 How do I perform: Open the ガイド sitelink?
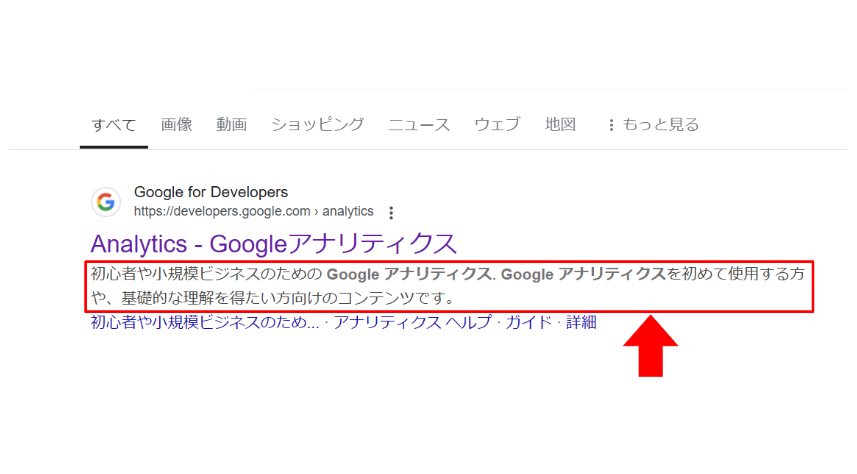click(x=529, y=322)
